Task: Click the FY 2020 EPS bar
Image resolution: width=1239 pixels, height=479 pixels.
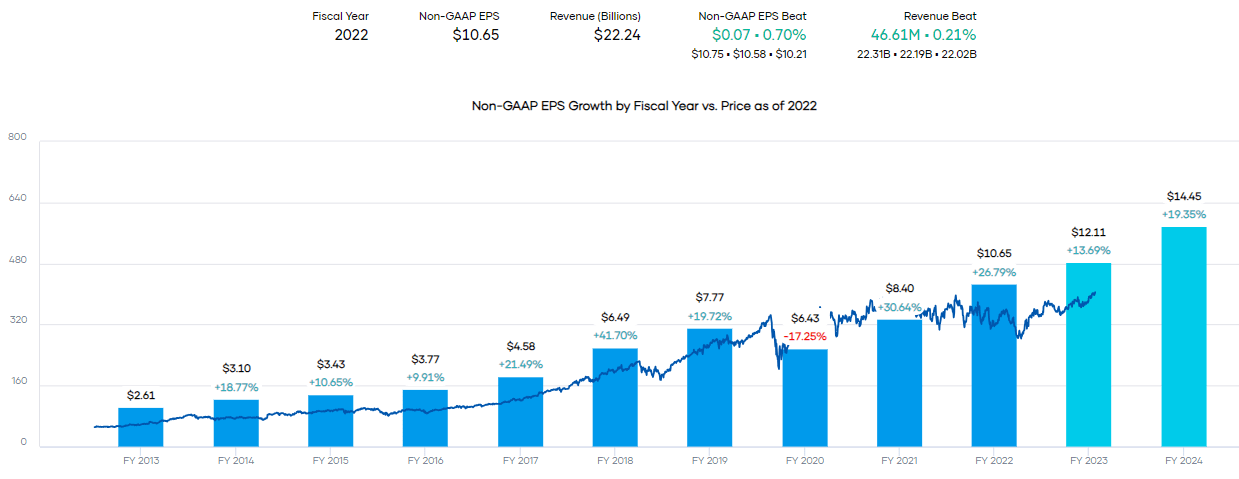Action: coord(804,398)
